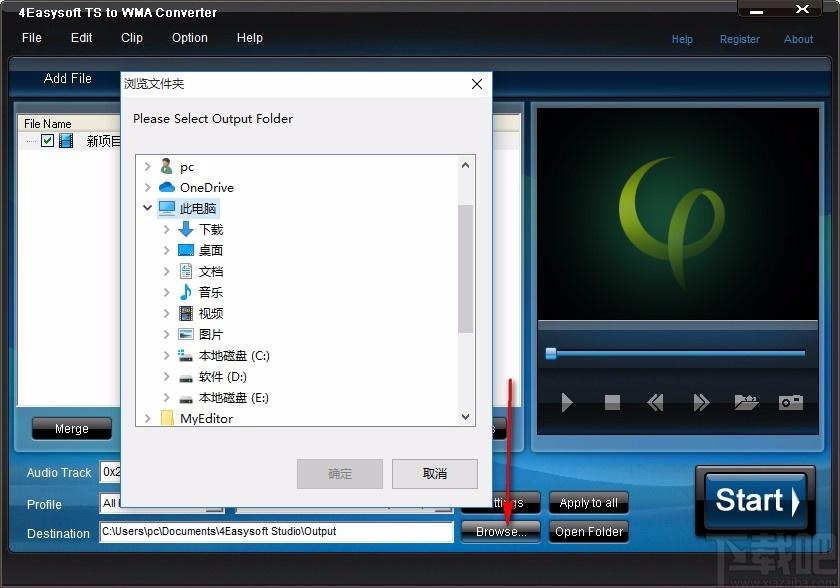Select the 此电脑 tree label
Screen dimensions: 840x588
coord(198,208)
